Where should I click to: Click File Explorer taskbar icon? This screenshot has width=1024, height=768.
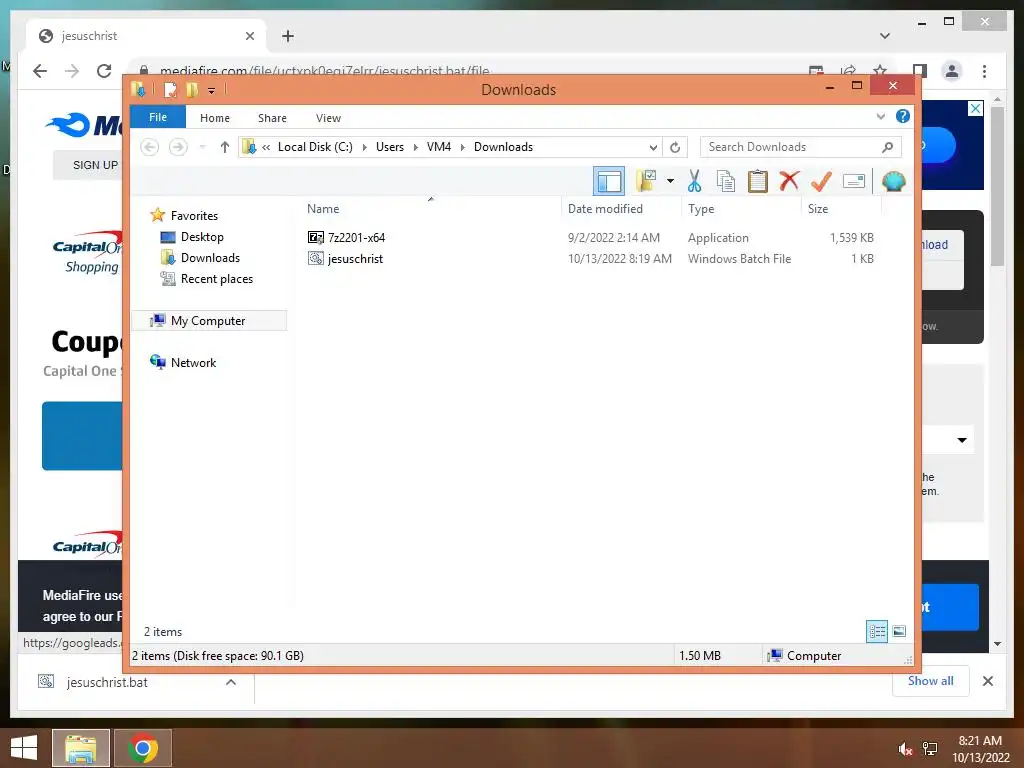click(81, 748)
